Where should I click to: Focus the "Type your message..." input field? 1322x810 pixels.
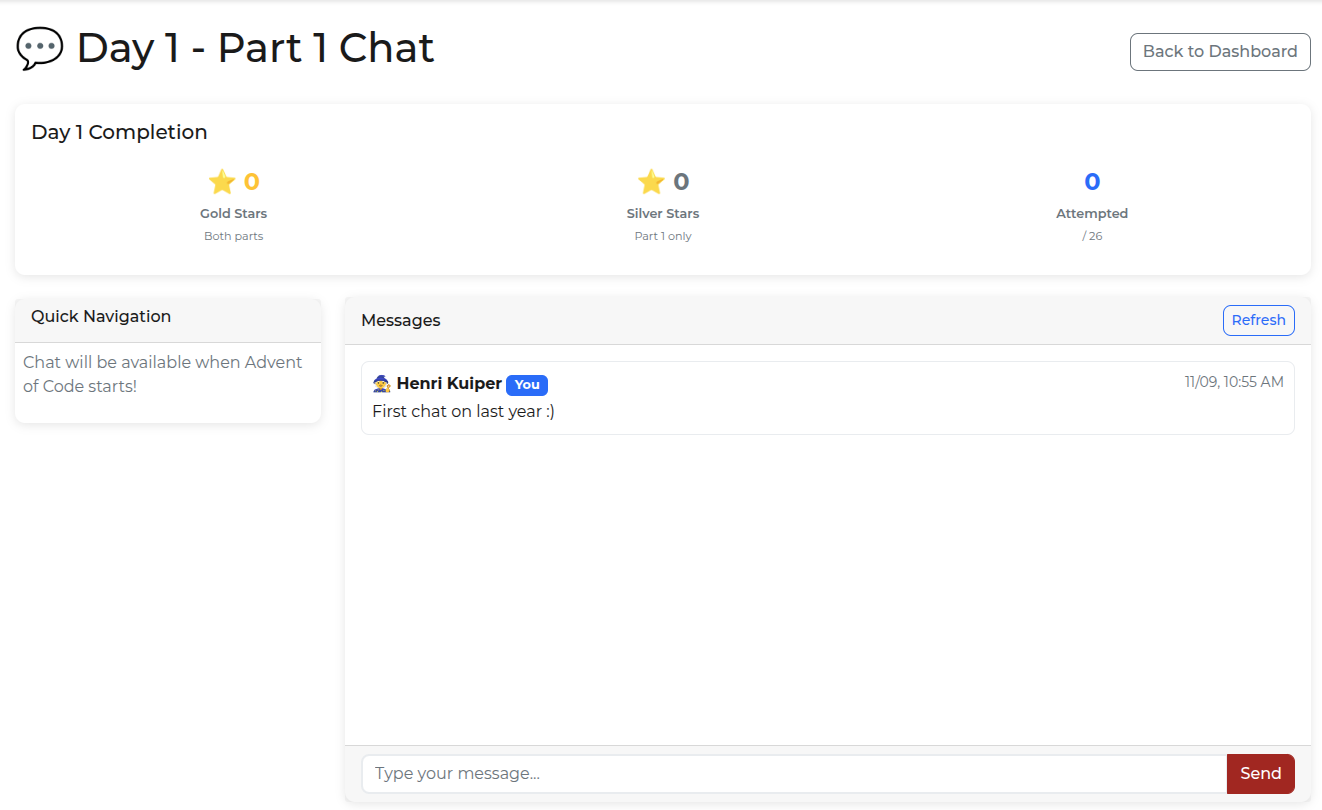tap(794, 774)
